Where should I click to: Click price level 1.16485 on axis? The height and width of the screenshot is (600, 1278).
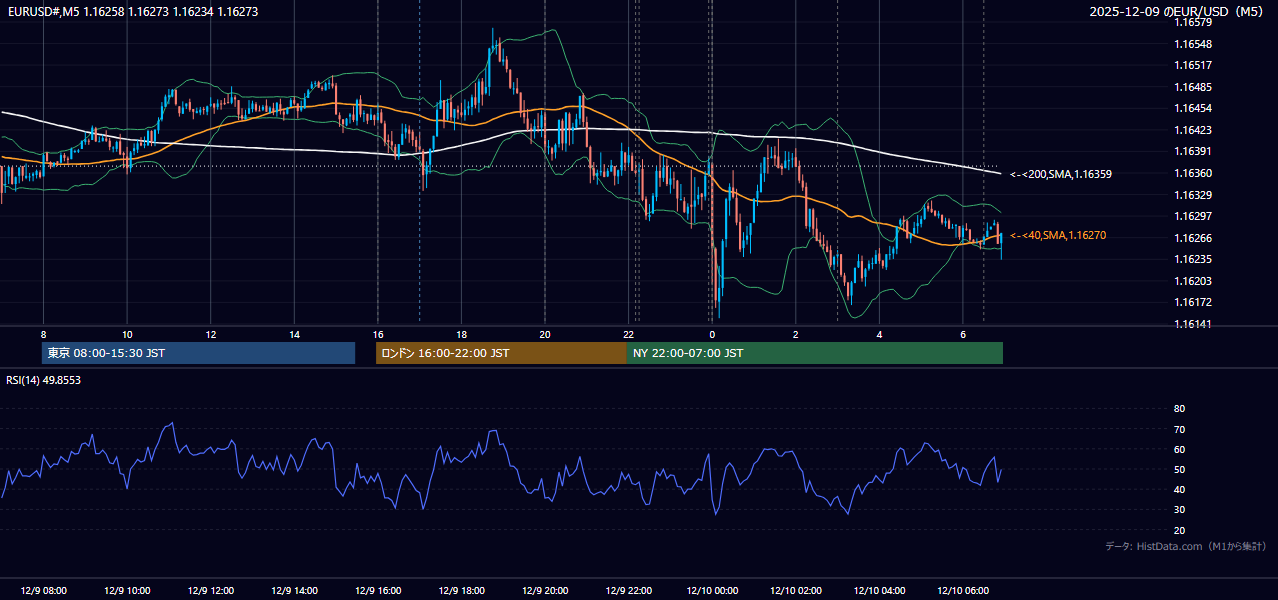coord(1193,87)
